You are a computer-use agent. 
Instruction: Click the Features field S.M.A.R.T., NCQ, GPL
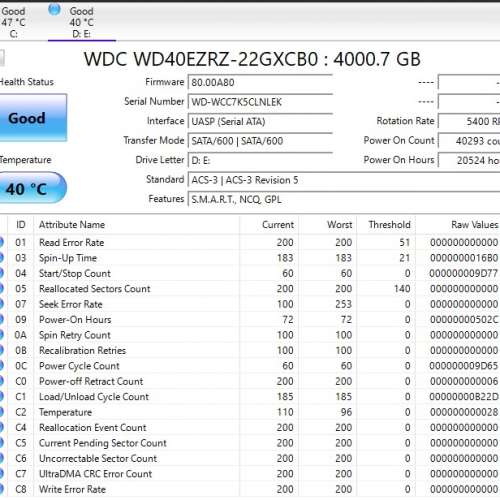coord(344,199)
